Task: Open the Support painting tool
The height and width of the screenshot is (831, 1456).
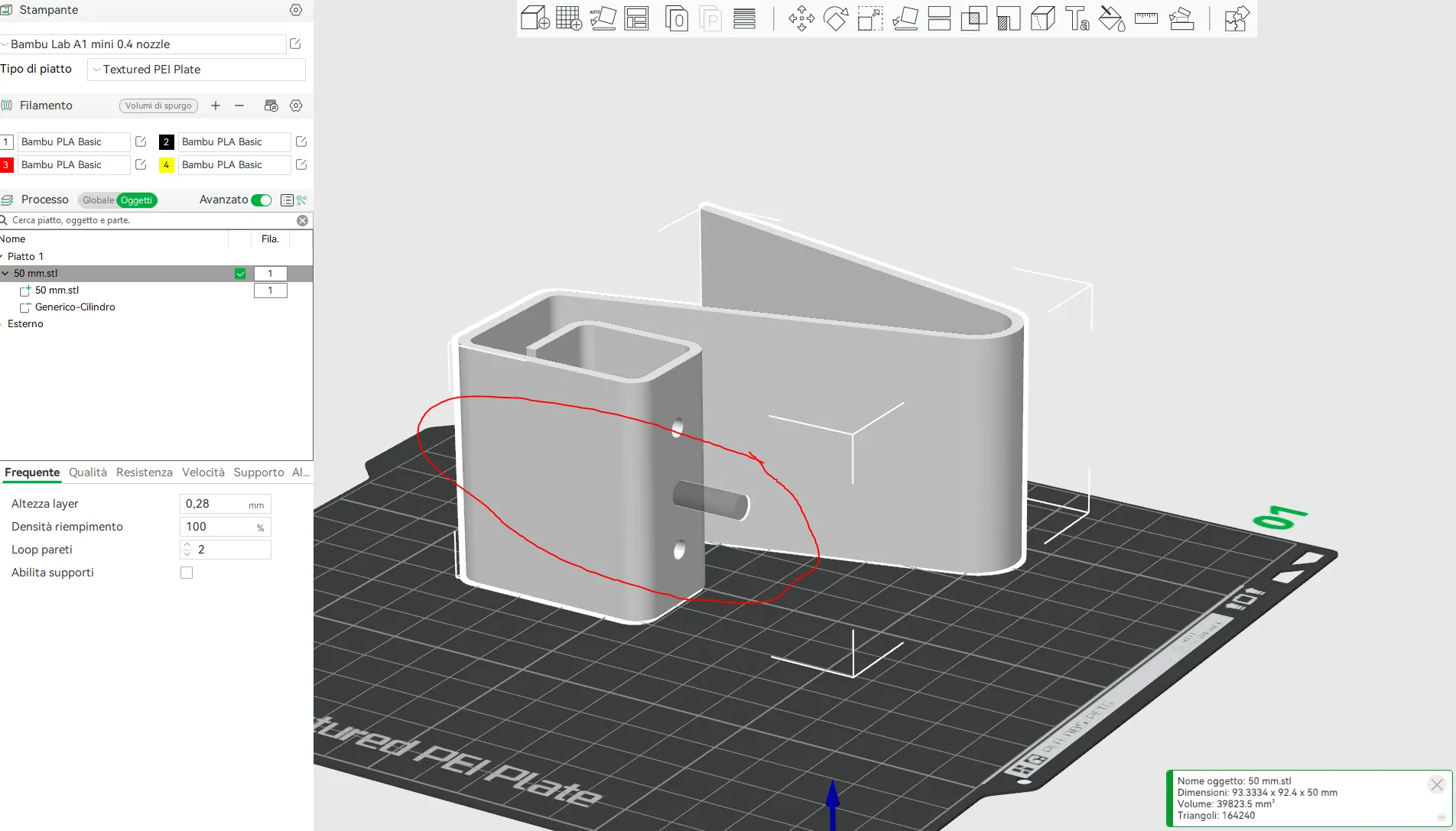Action: click(x=1008, y=18)
